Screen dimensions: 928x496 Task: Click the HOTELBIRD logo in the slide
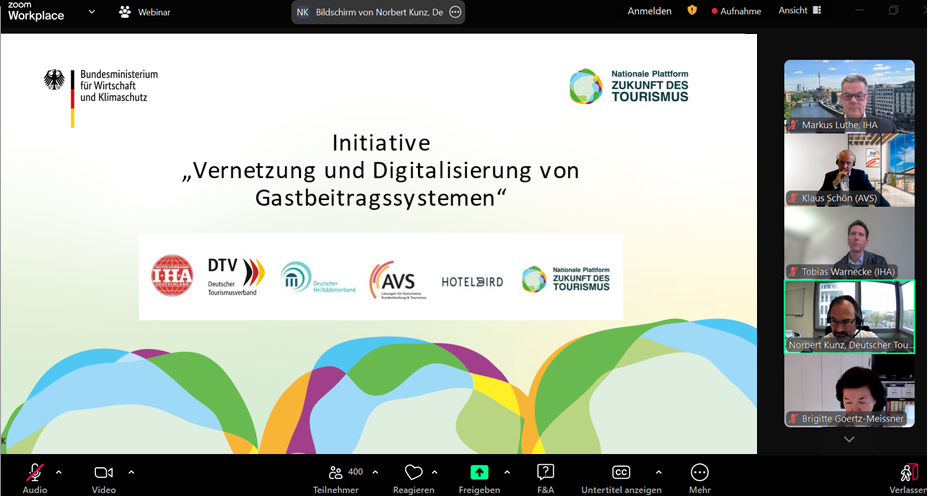coord(472,282)
